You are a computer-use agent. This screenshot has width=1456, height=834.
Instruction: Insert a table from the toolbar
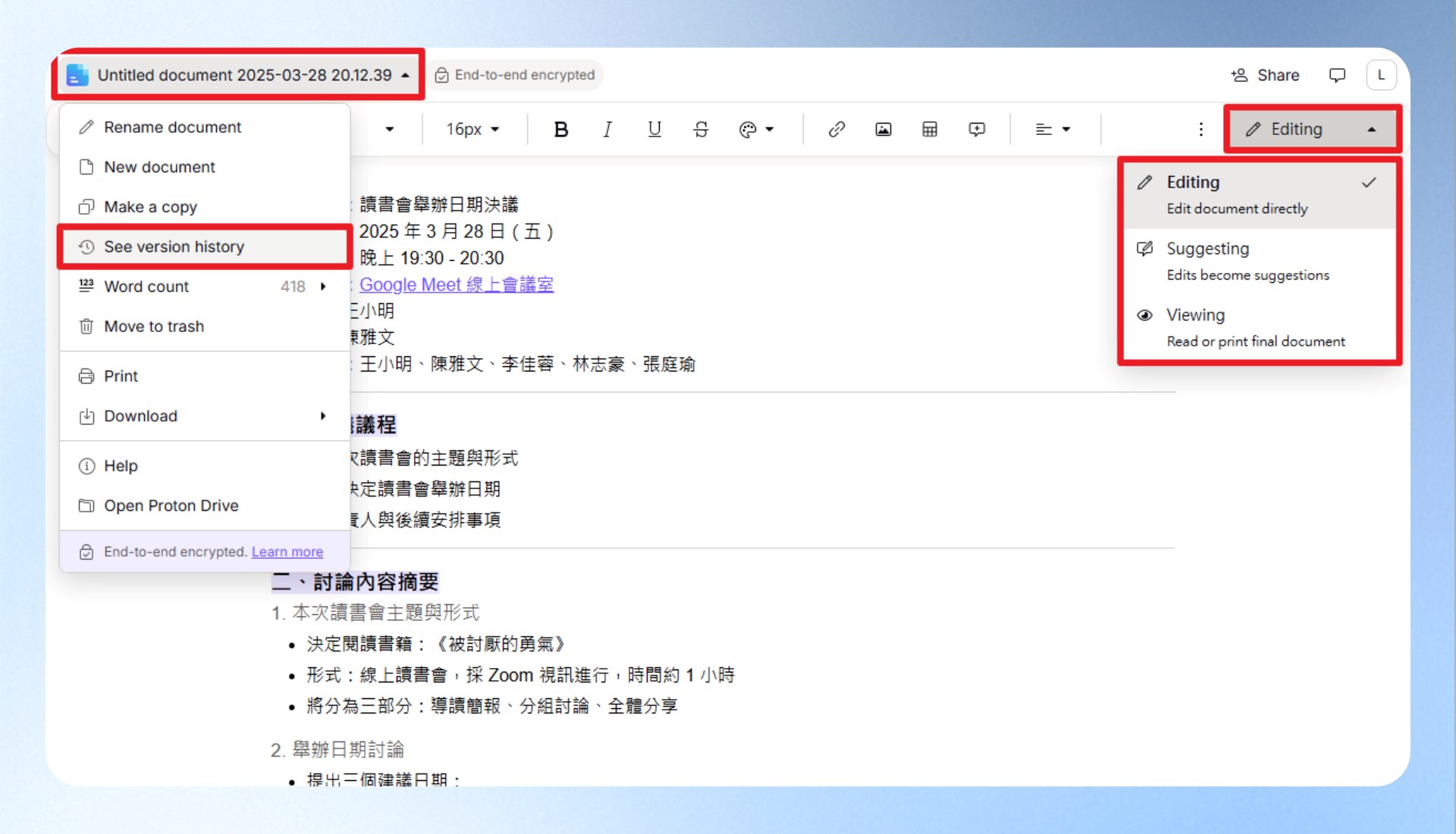tap(930, 130)
